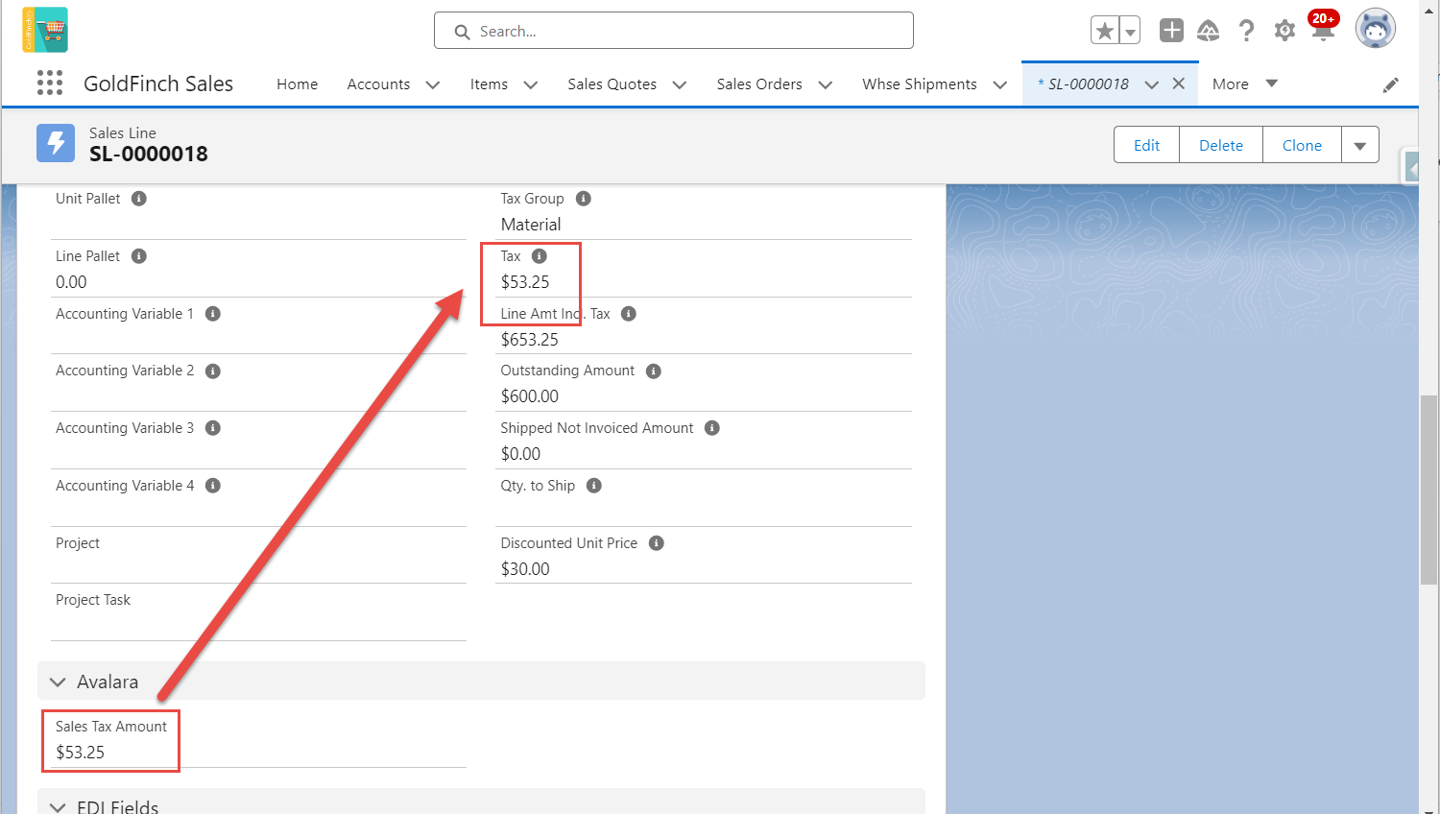This screenshot has width=1440, height=814.
Task: Open the Sales Quotes tab
Action: (612, 84)
